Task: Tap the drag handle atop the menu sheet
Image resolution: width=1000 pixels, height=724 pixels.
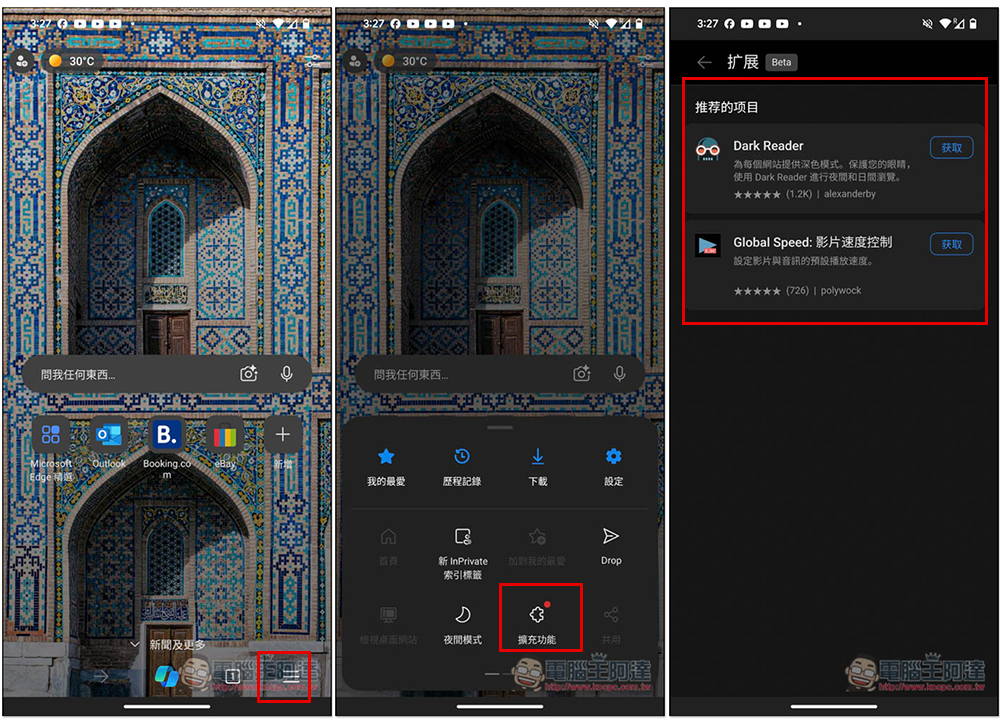Action: (x=500, y=427)
